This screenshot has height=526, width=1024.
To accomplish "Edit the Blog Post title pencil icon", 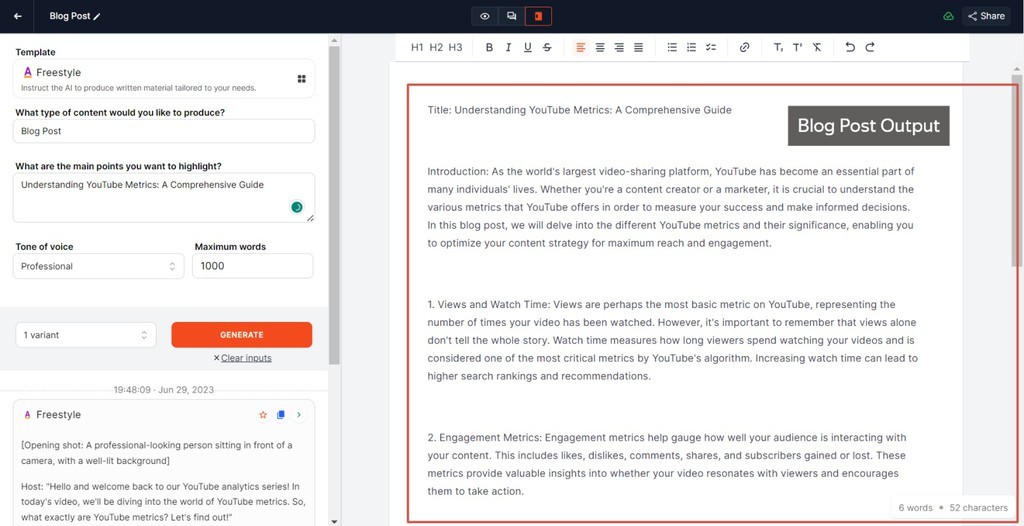I will (x=97, y=16).
